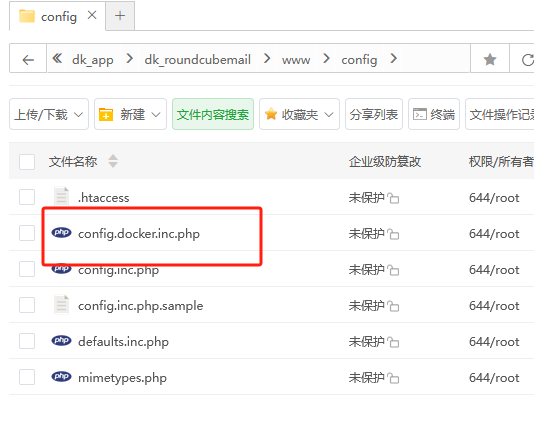Check the defaults.inc.php checkbox
The height and width of the screenshot is (443, 534).
tap(27, 341)
